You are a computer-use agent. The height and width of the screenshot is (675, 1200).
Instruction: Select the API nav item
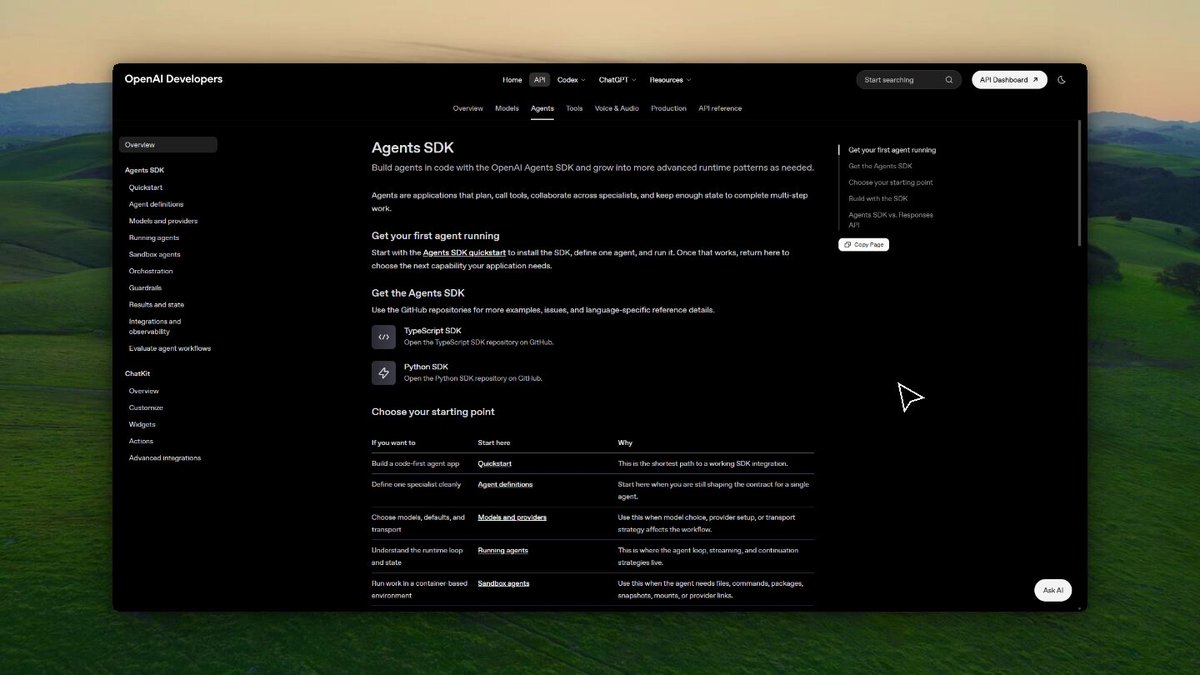click(x=539, y=80)
